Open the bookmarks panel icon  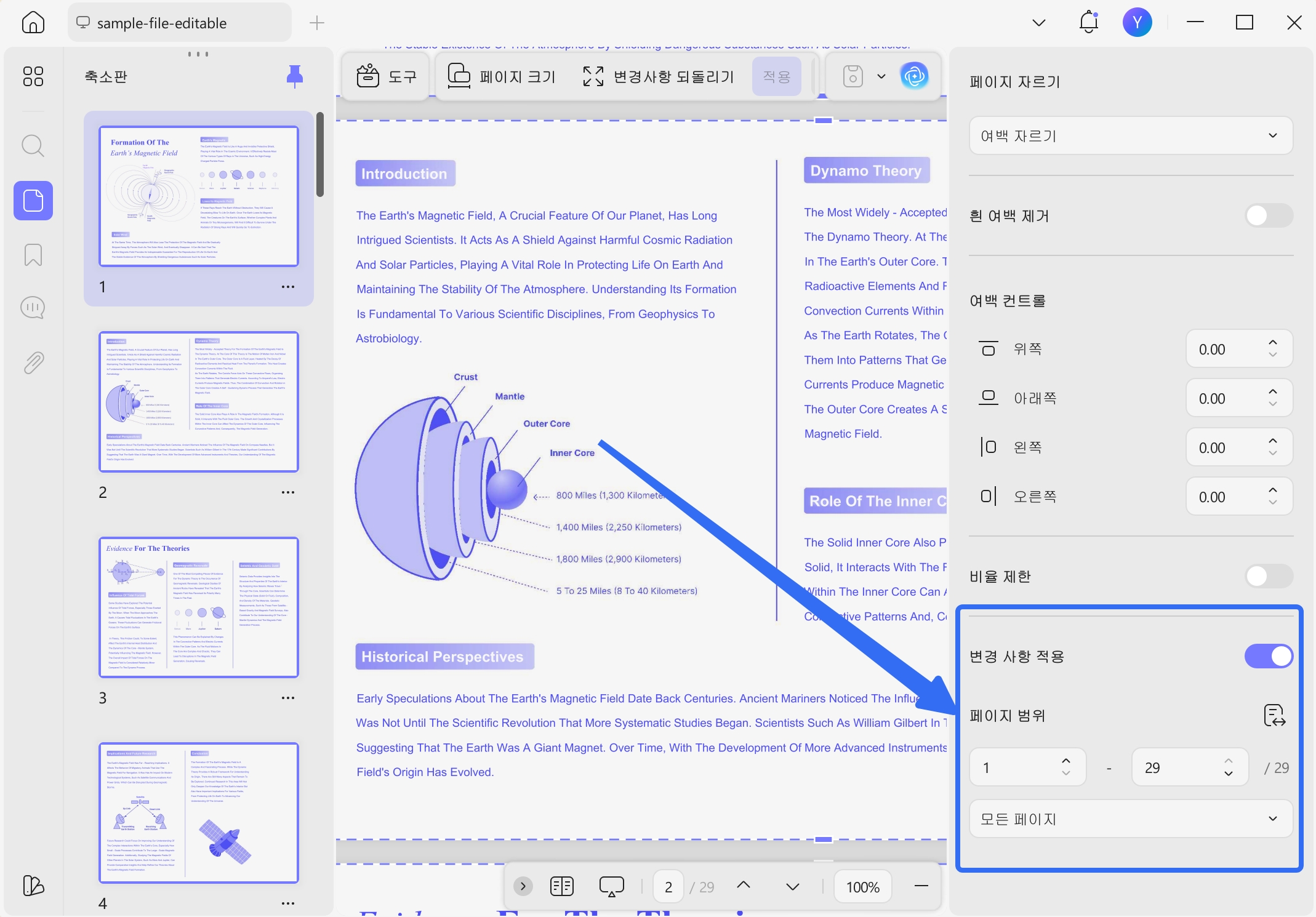(x=33, y=255)
